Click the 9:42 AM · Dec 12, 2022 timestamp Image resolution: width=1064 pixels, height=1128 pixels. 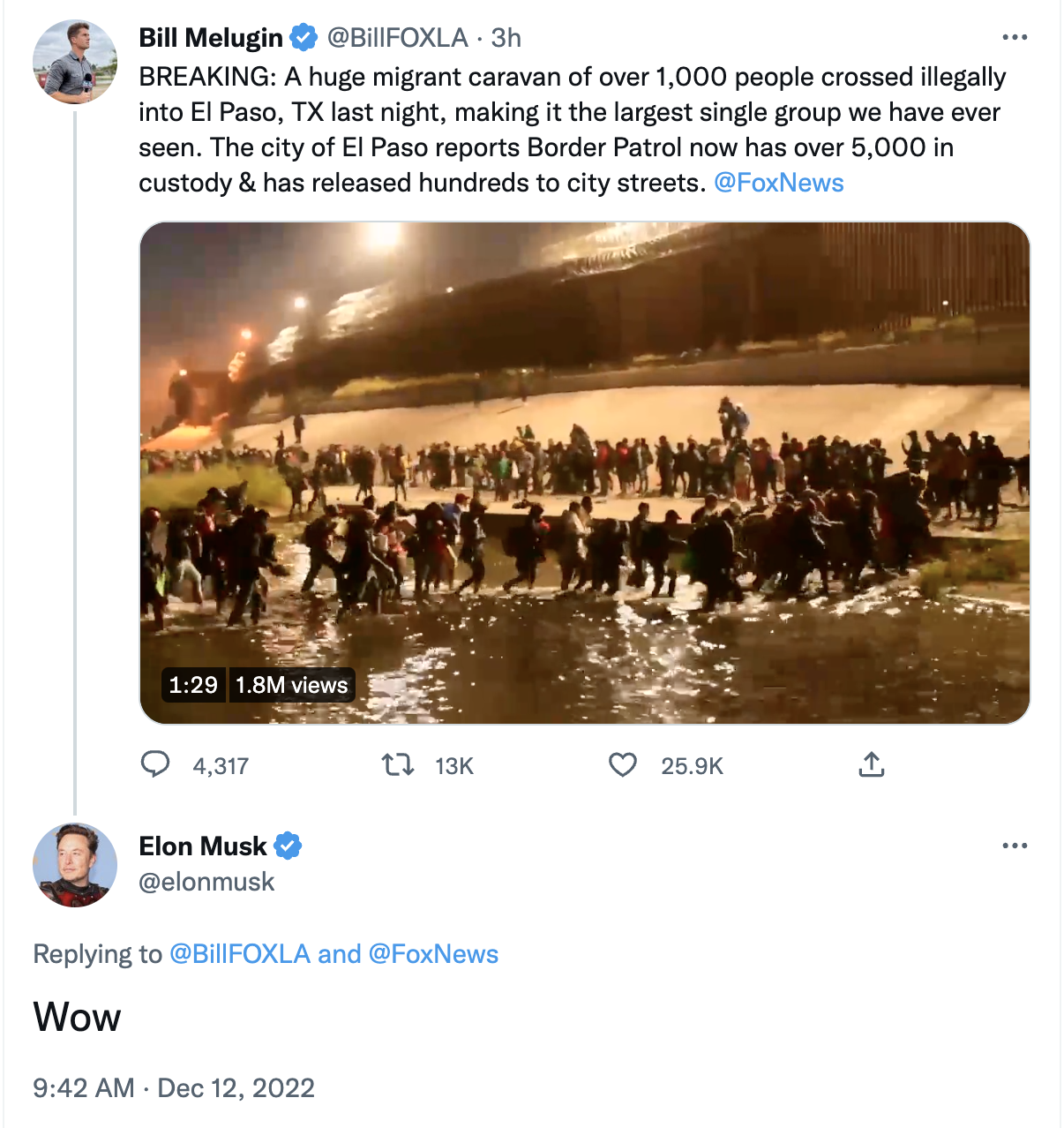click(174, 1087)
